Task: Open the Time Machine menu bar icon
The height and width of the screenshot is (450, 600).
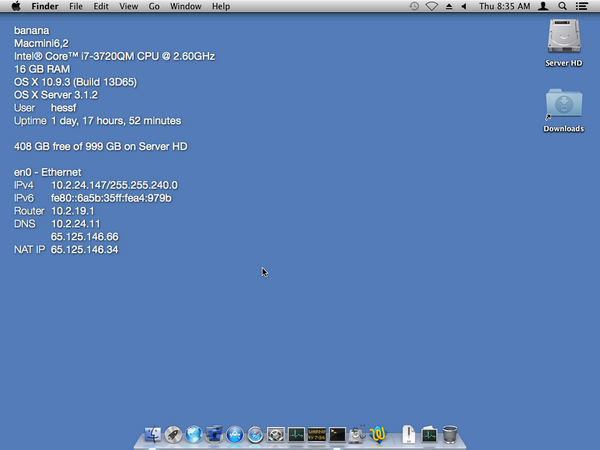Action: tap(414, 6)
